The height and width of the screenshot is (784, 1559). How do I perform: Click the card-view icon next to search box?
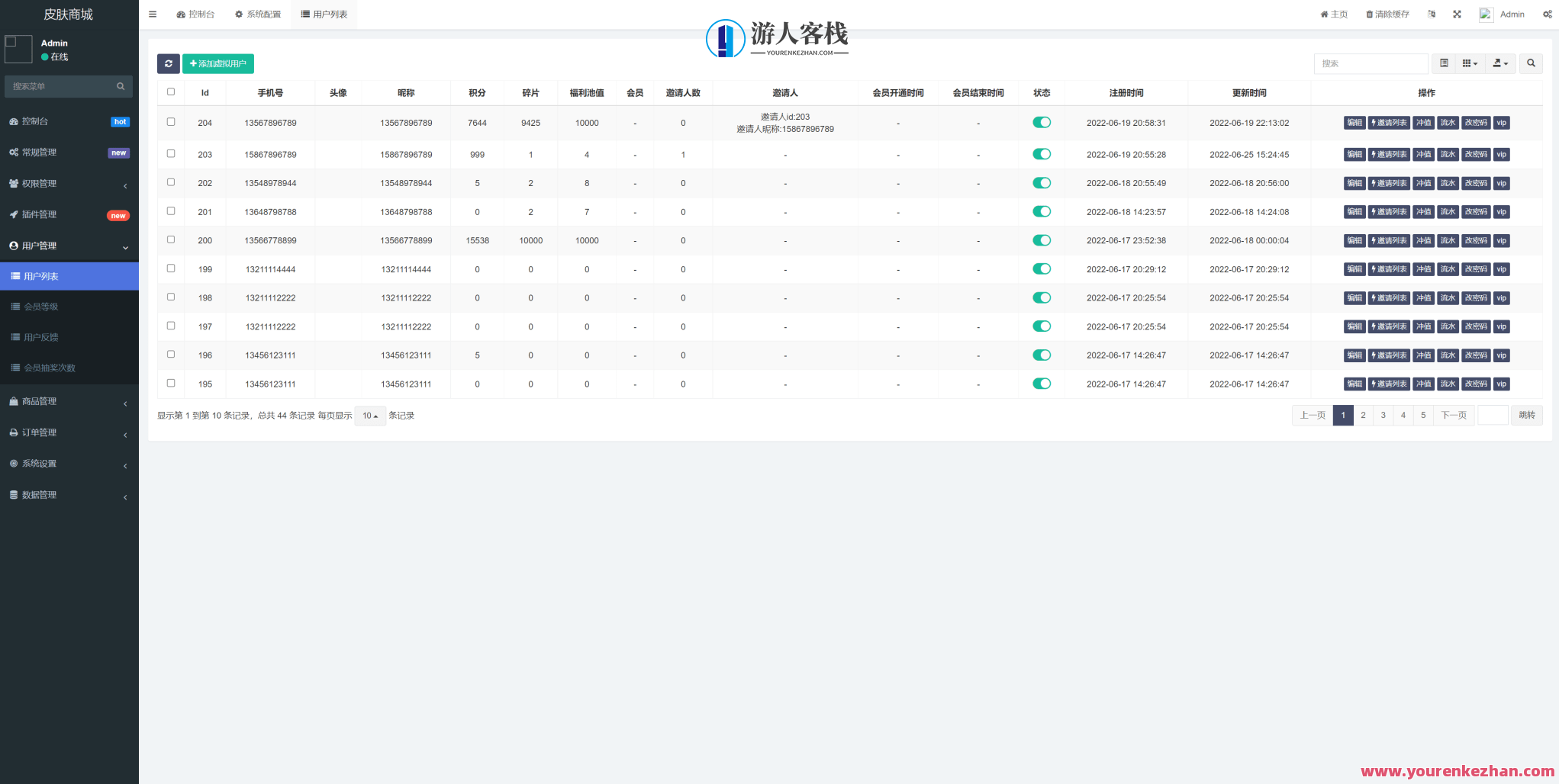point(1444,63)
